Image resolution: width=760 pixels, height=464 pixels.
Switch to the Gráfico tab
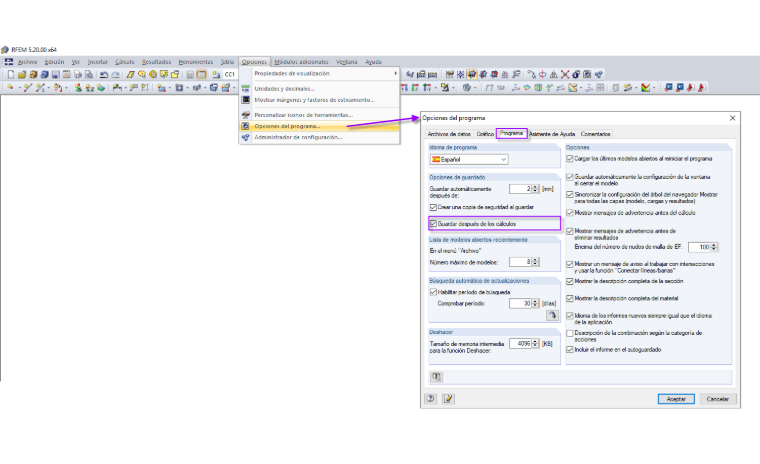tap(485, 134)
